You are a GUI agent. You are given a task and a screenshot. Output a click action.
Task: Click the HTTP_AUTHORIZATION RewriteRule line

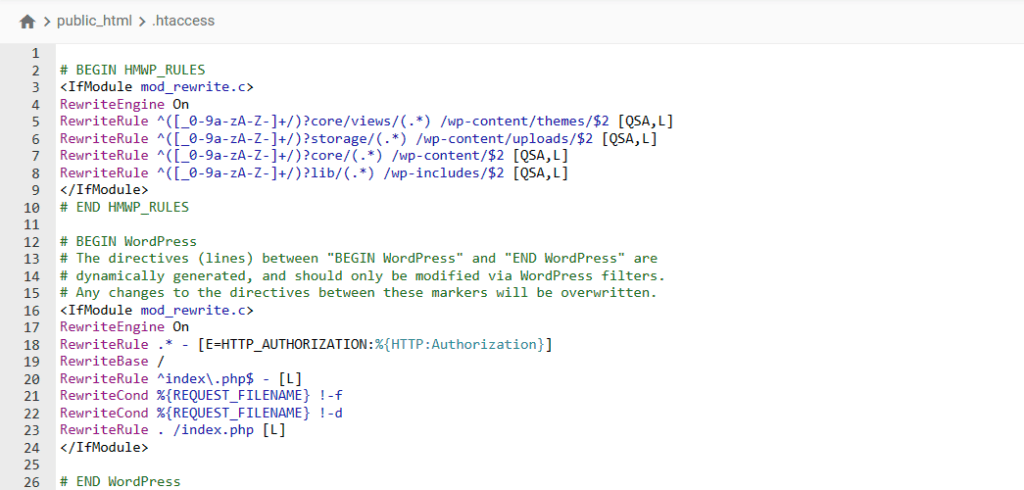tap(306, 344)
